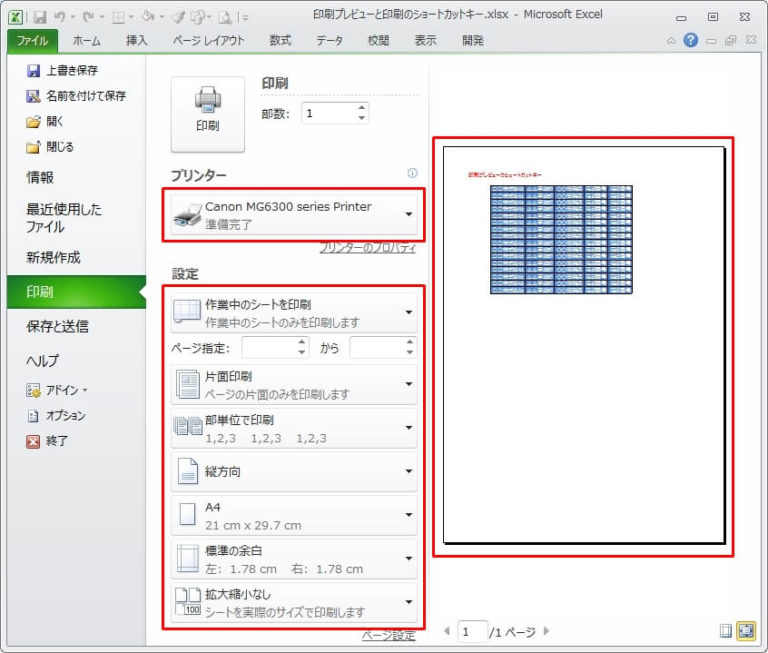Minimize the ribbon with the caret icon
The height and width of the screenshot is (653, 768).
(x=671, y=41)
